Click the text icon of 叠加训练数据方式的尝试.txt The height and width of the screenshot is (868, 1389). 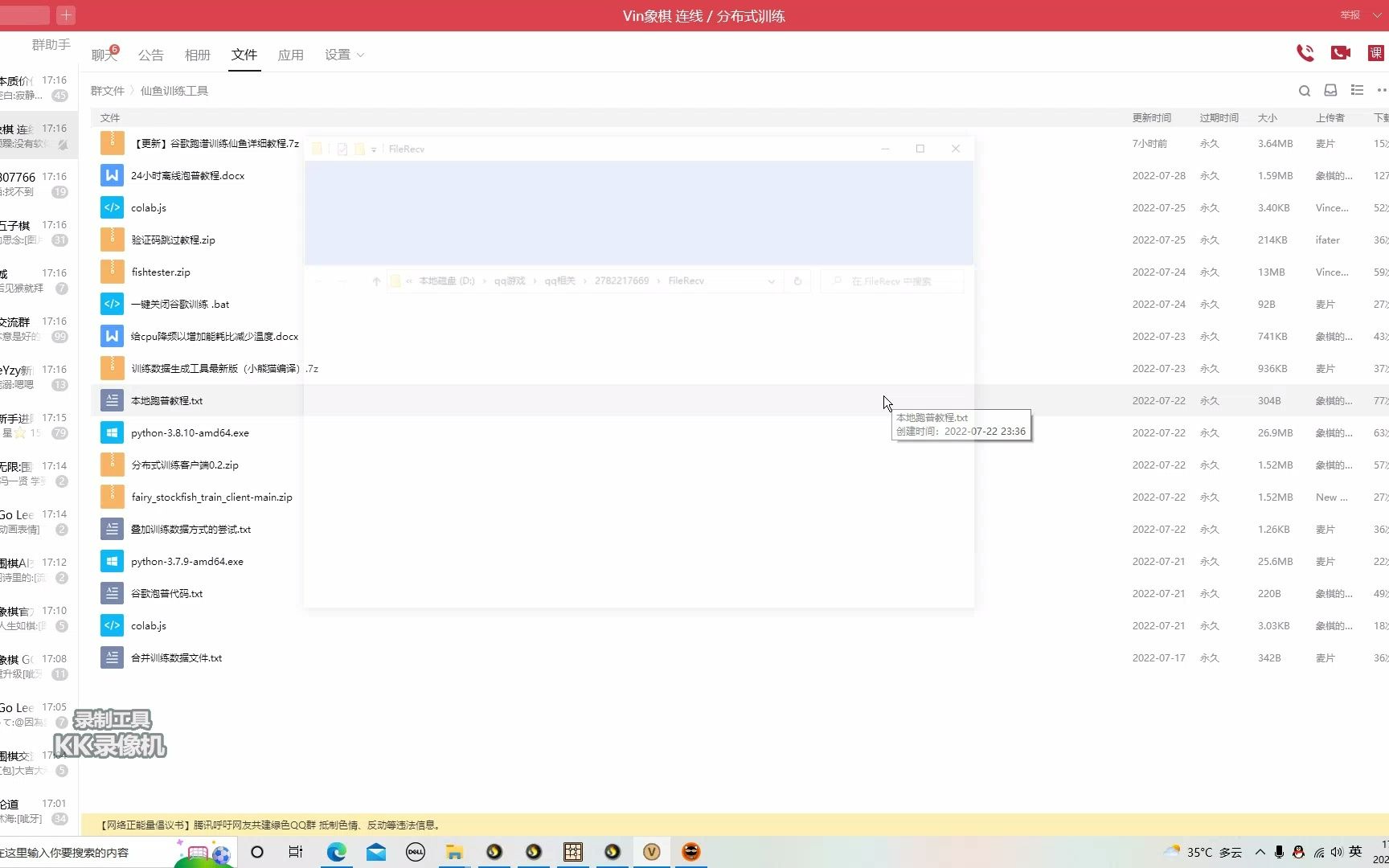click(112, 529)
